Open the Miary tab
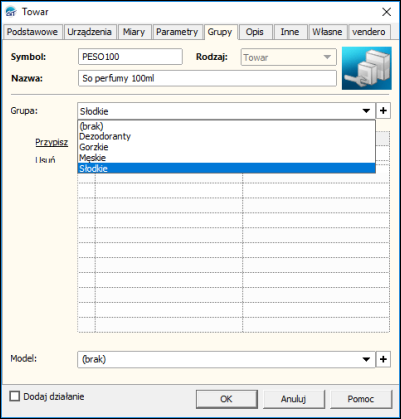This screenshot has height=419, width=401. point(134,32)
